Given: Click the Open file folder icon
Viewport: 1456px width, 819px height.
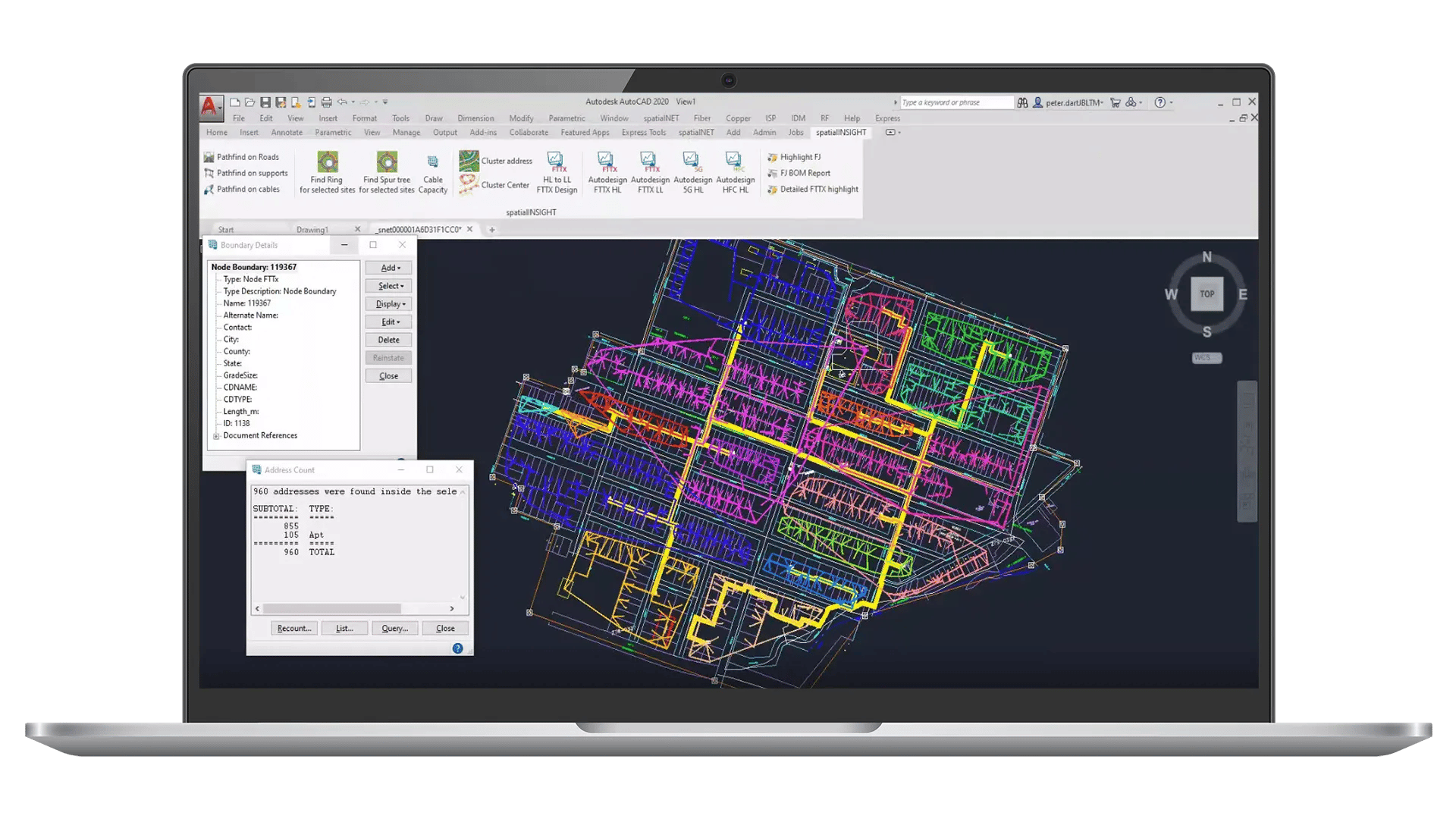Looking at the screenshot, I should [249, 102].
